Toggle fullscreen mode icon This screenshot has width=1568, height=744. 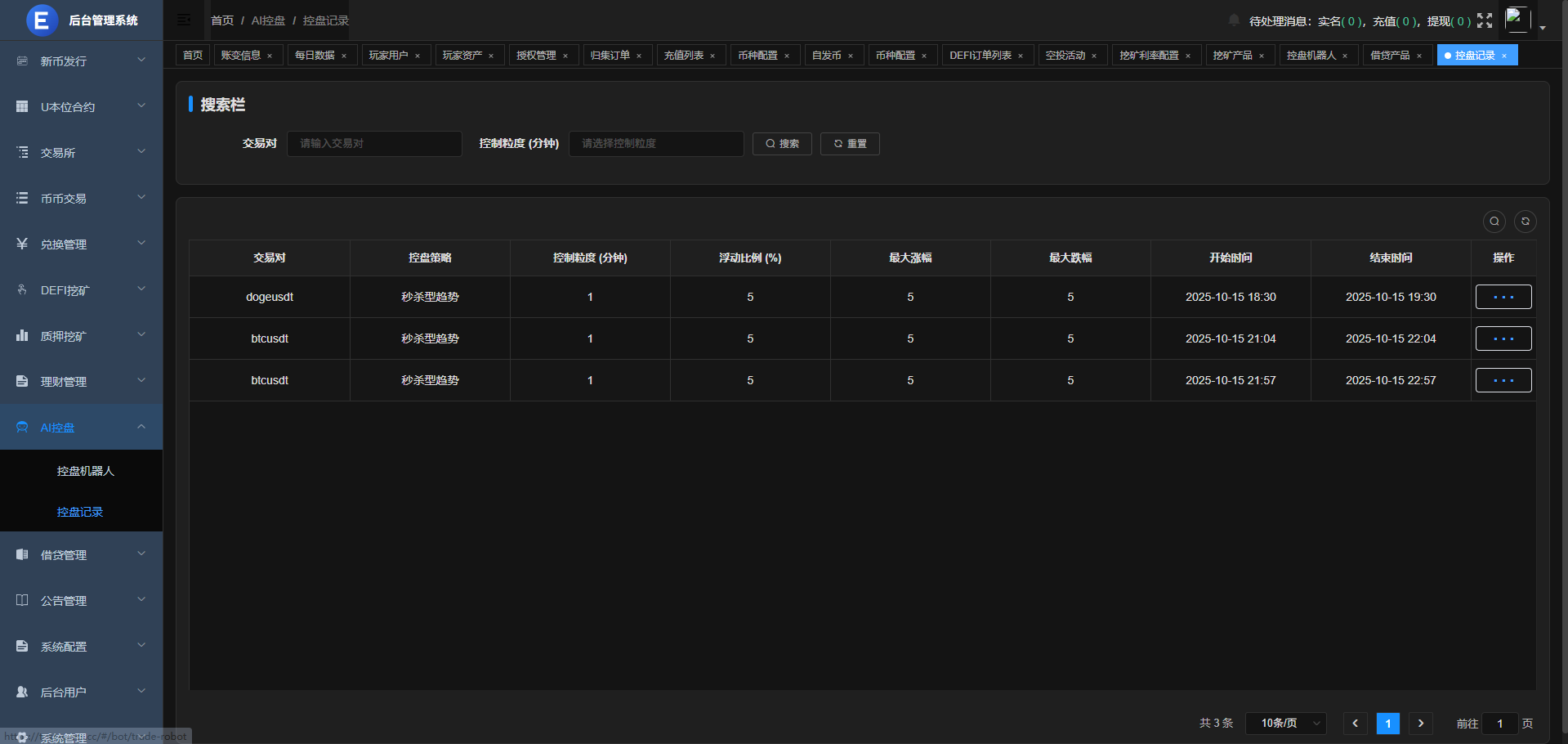pyautogui.click(x=1485, y=20)
